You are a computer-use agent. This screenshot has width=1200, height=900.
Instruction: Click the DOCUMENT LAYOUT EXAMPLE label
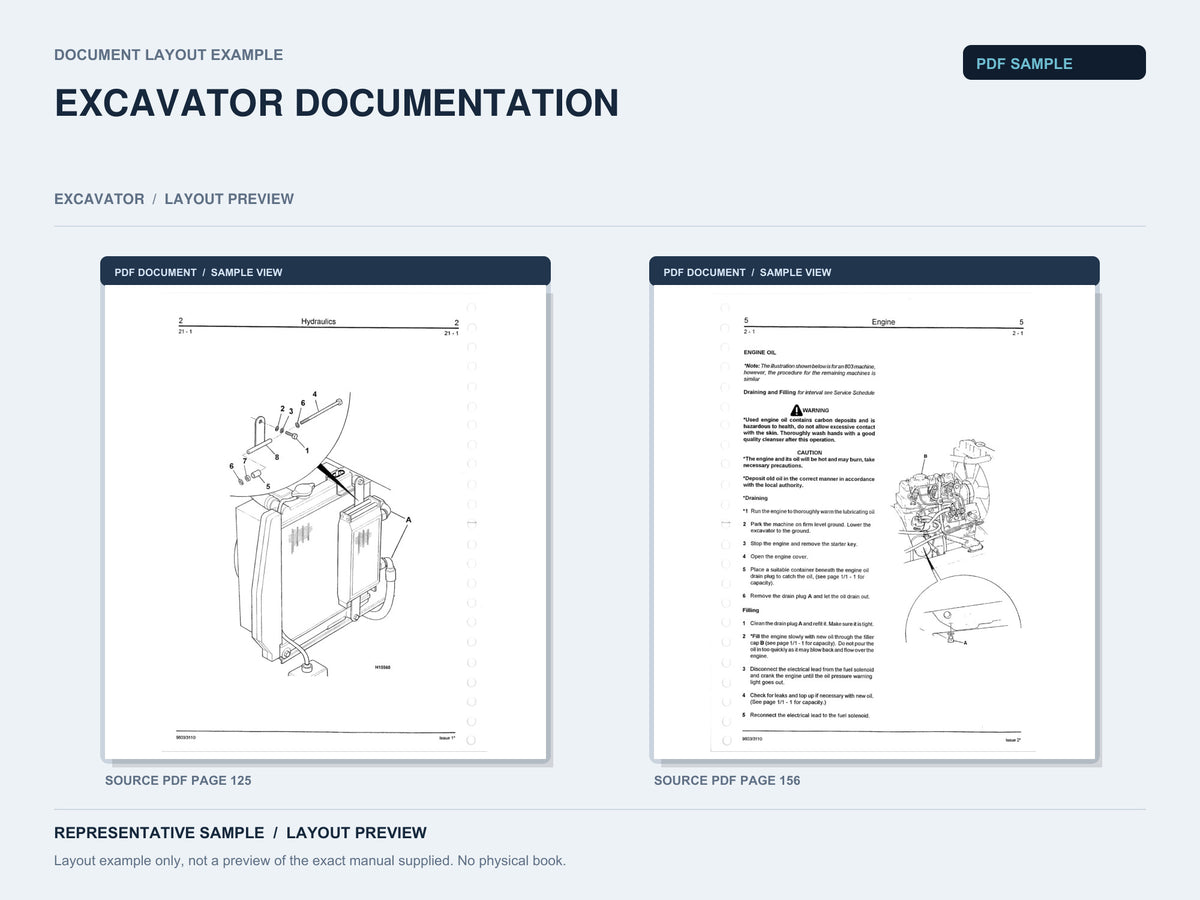point(168,55)
